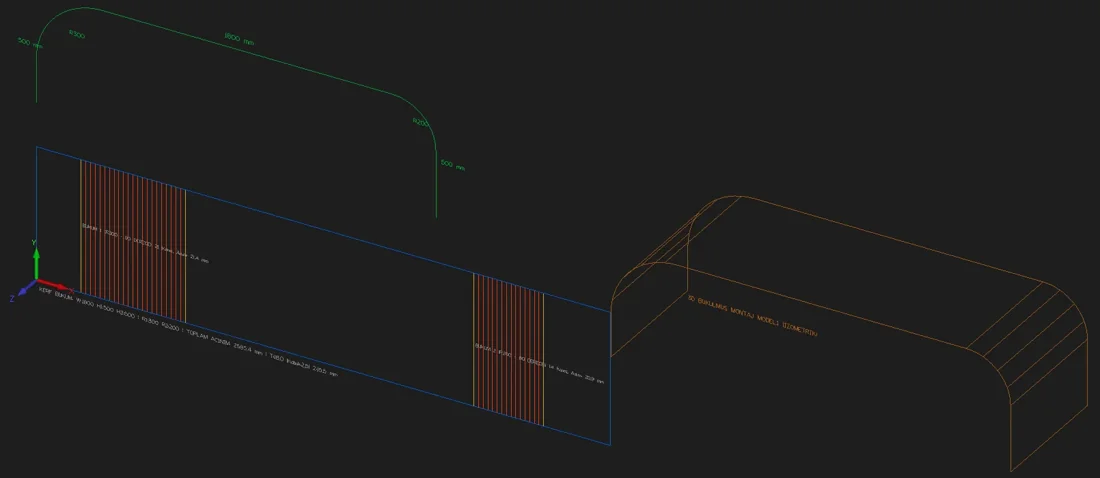Pick the left red kerf line group
Image resolution: width=1100 pixels, height=478 pixels.
(133, 241)
